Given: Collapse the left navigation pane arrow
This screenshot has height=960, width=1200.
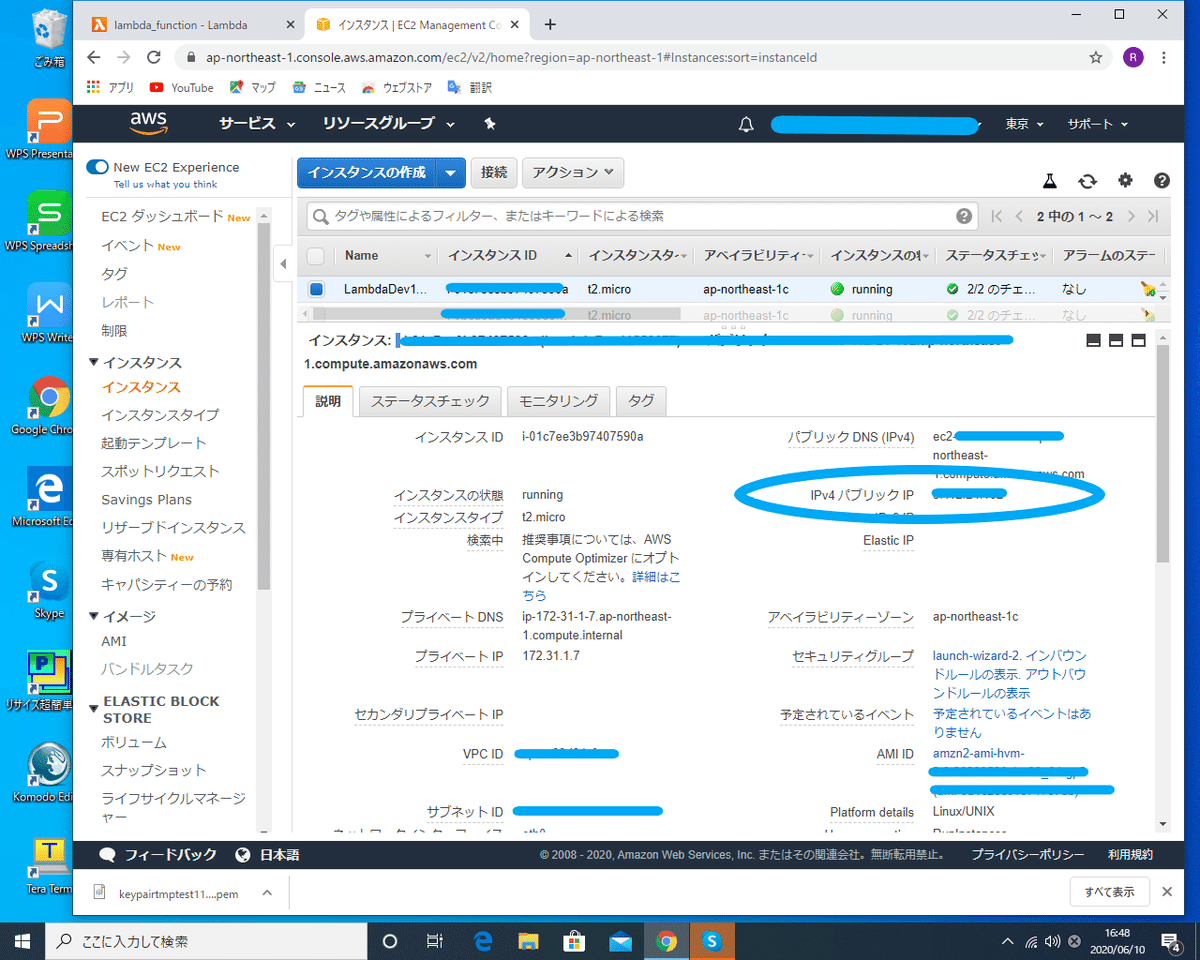Looking at the screenshot, I should pos(283,264).
